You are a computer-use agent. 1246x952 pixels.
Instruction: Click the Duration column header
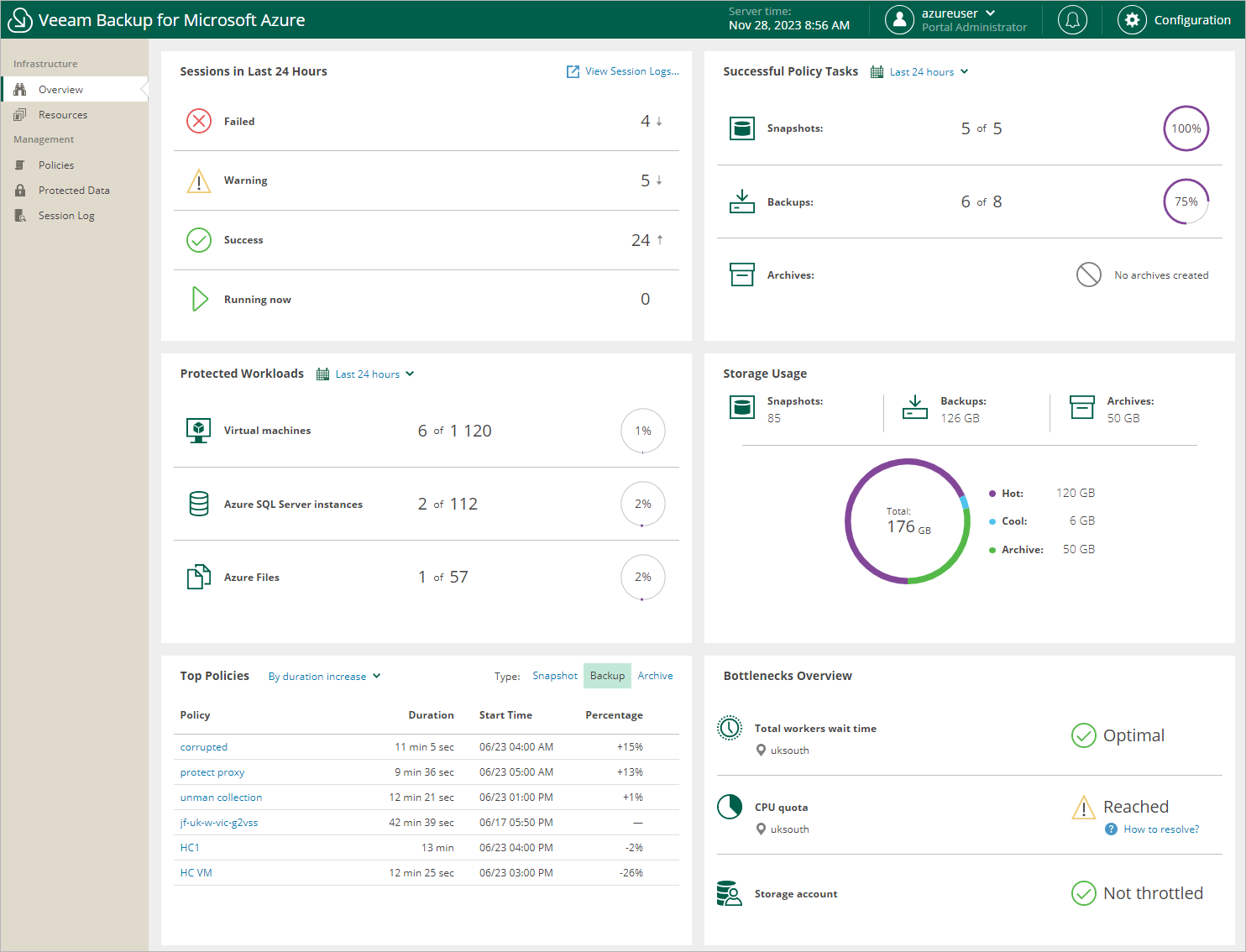432,715
